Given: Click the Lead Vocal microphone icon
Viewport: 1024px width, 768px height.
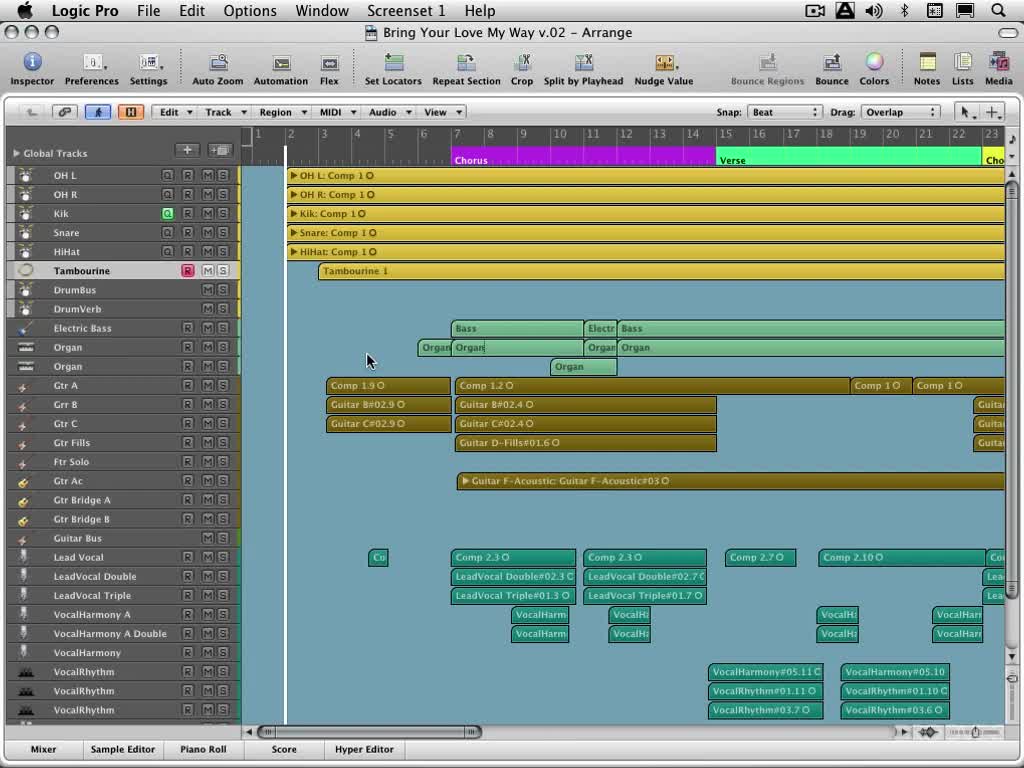Looking at the screenshot, I should [x=24, y=557].
